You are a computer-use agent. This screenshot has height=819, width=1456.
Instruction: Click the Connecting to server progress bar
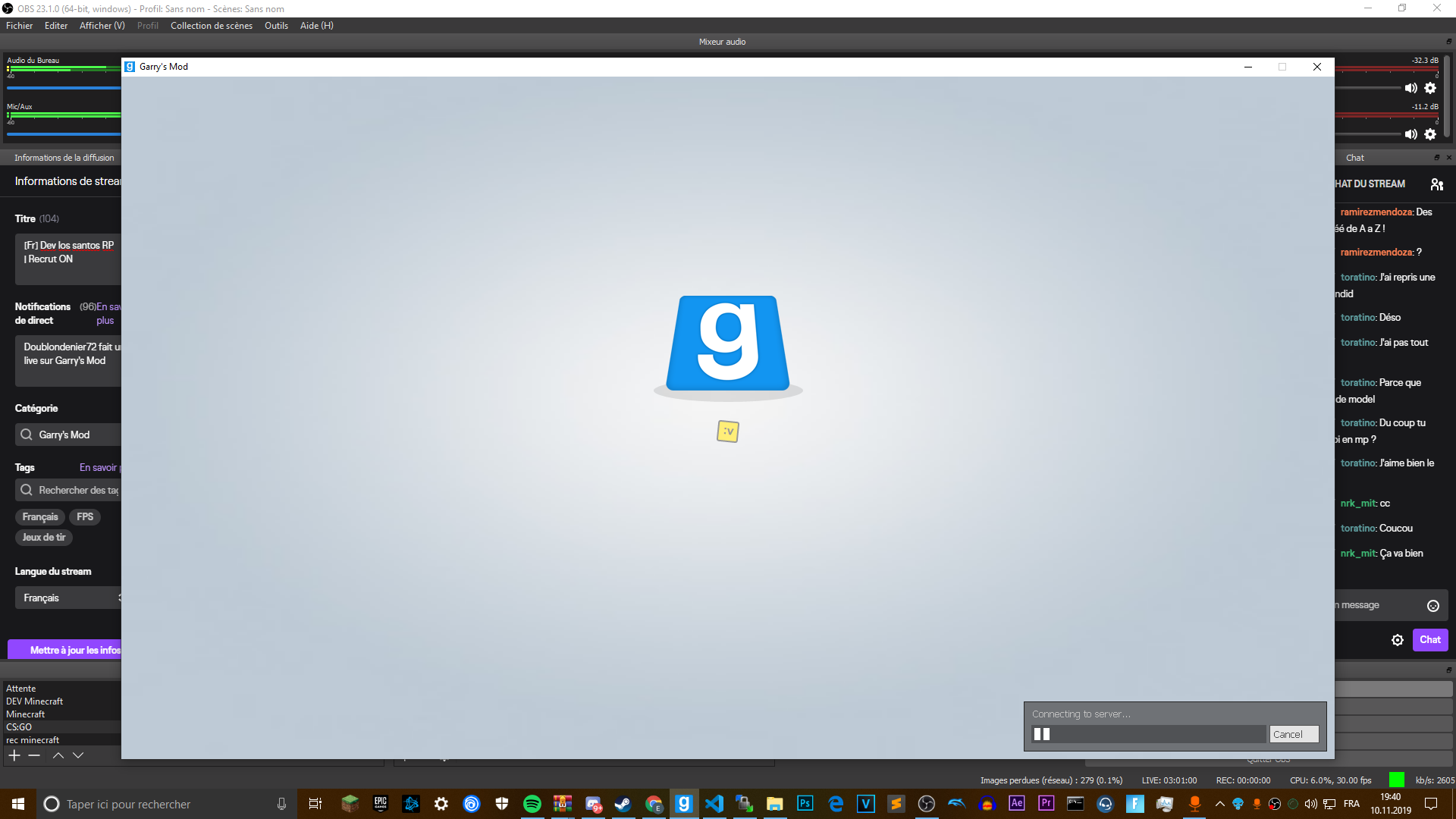tap(1149, 734)
